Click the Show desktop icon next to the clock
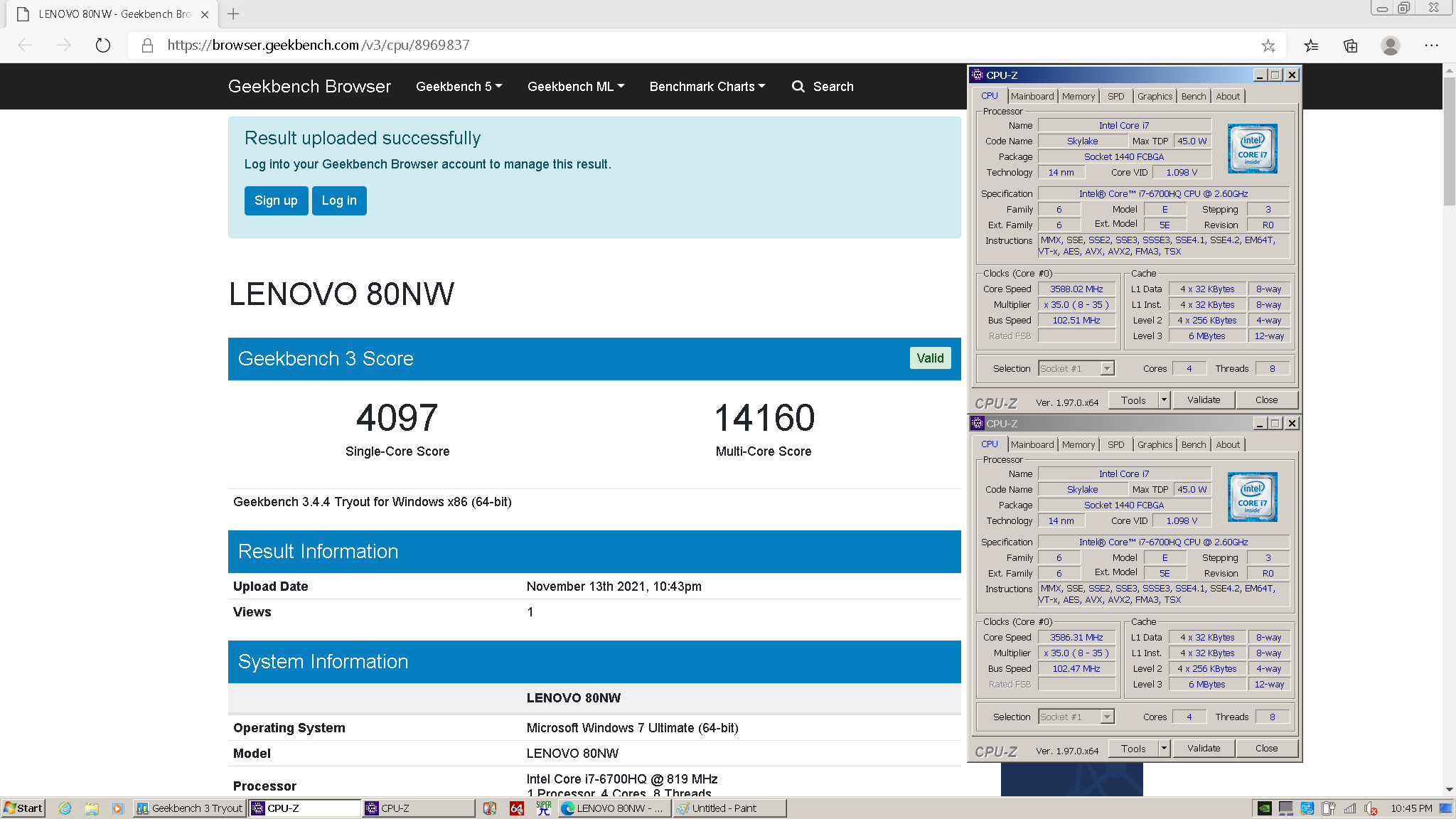The image size is (1456, 819). point(1447,808)
